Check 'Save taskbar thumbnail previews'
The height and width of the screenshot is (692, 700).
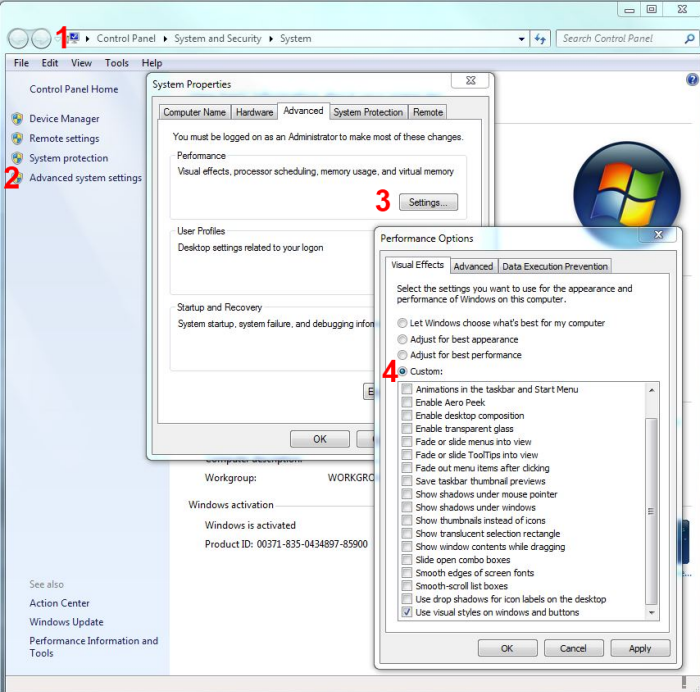point(407,481)
